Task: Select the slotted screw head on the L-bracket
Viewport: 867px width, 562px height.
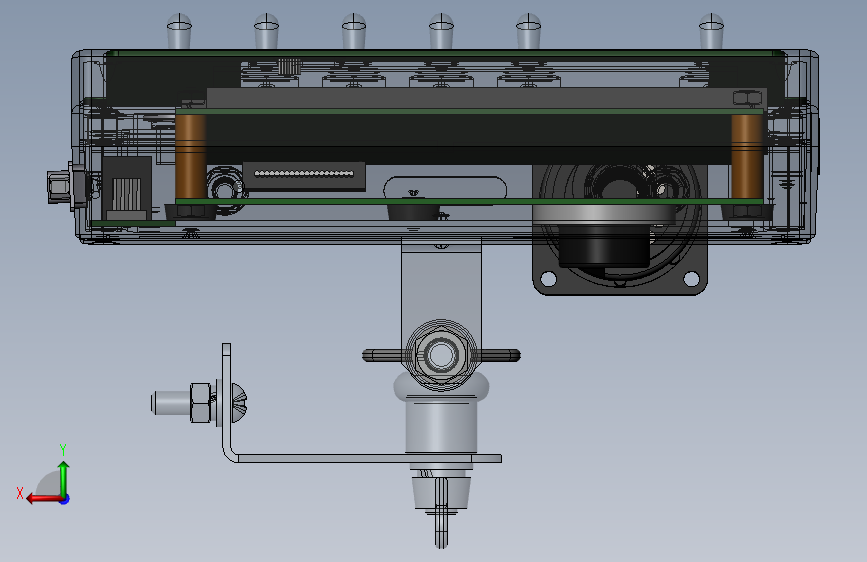Action: [x=238, y=403]
